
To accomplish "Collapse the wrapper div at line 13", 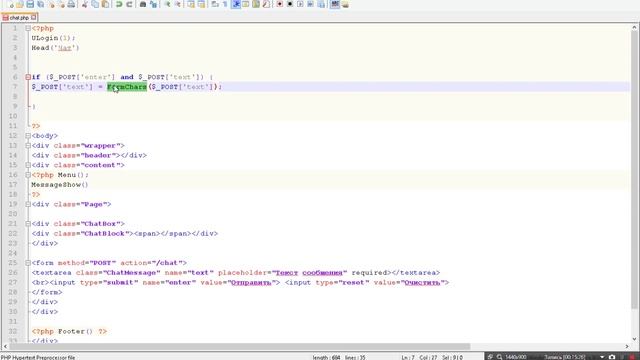I will tap(28, 145).
